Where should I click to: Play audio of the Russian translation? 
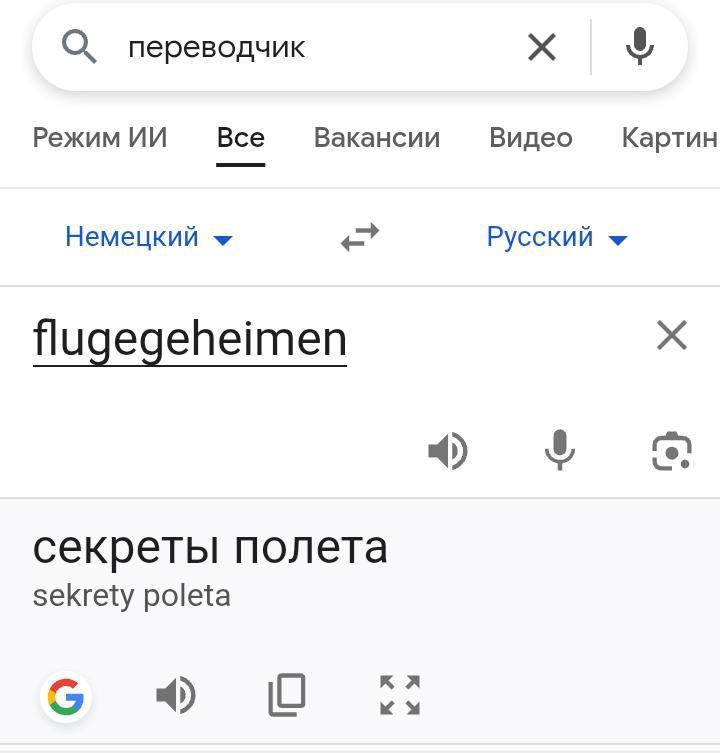176,696
